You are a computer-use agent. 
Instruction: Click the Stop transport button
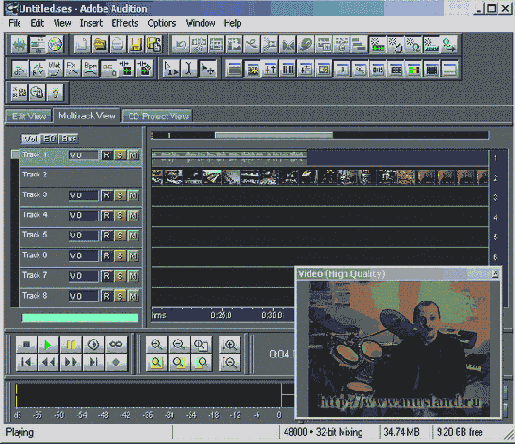click(x=26, y=344)
